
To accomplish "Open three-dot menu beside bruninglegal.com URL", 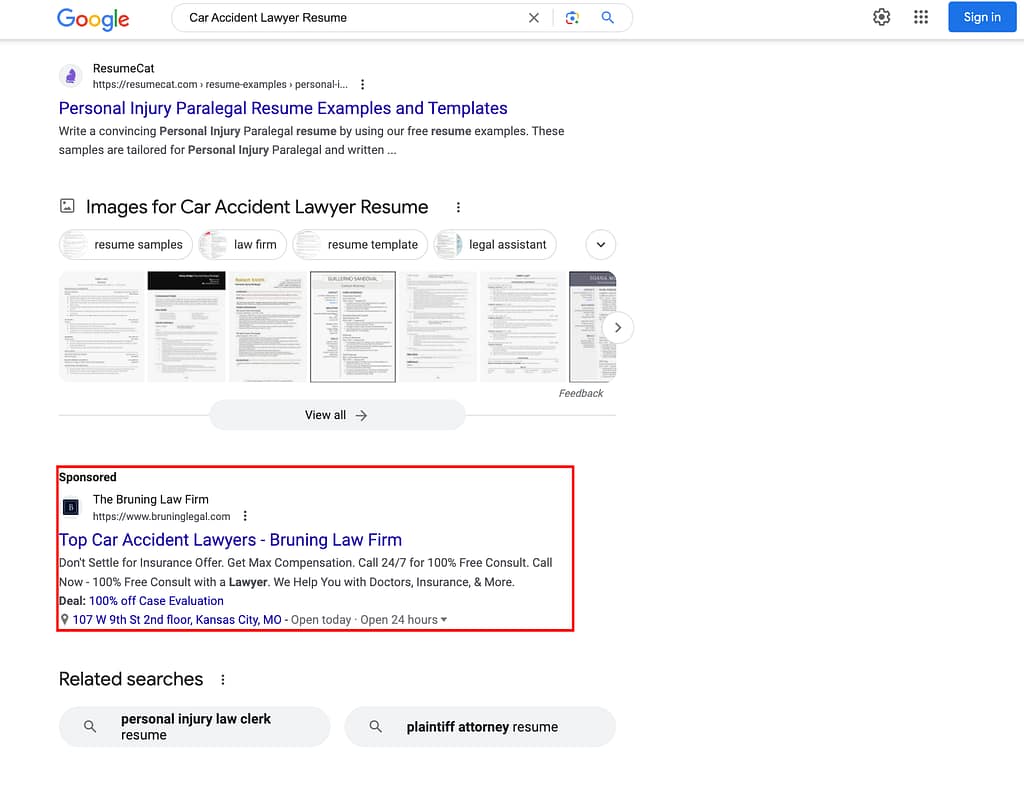I will point(245,516).
